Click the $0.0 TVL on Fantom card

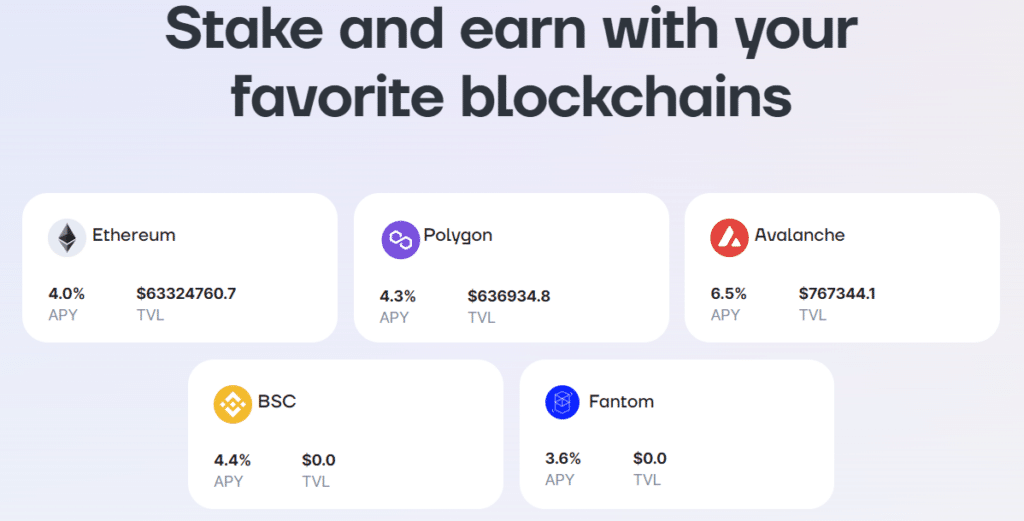(650, 458)
